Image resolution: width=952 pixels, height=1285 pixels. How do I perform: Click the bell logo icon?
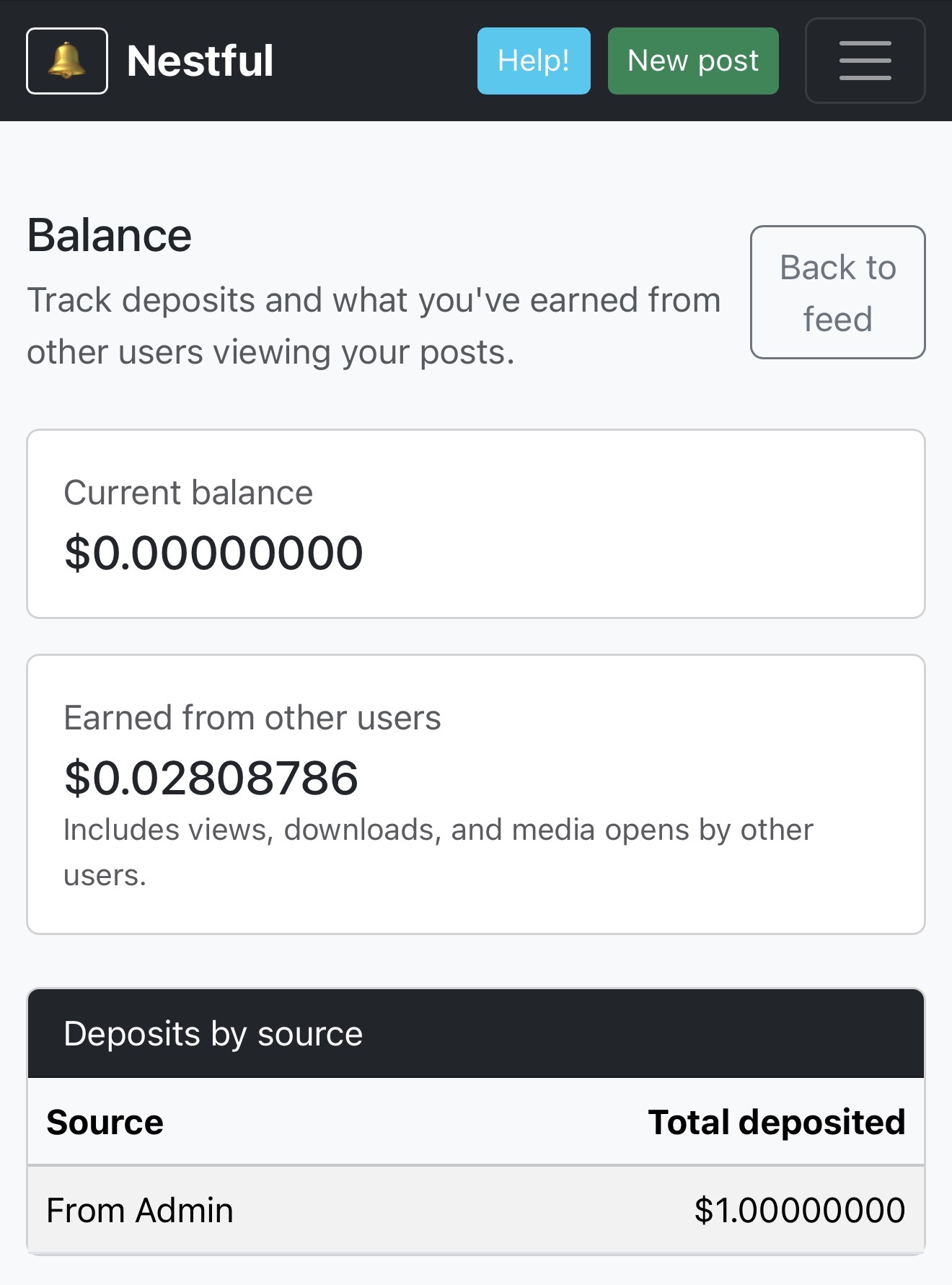pos(67,61)
